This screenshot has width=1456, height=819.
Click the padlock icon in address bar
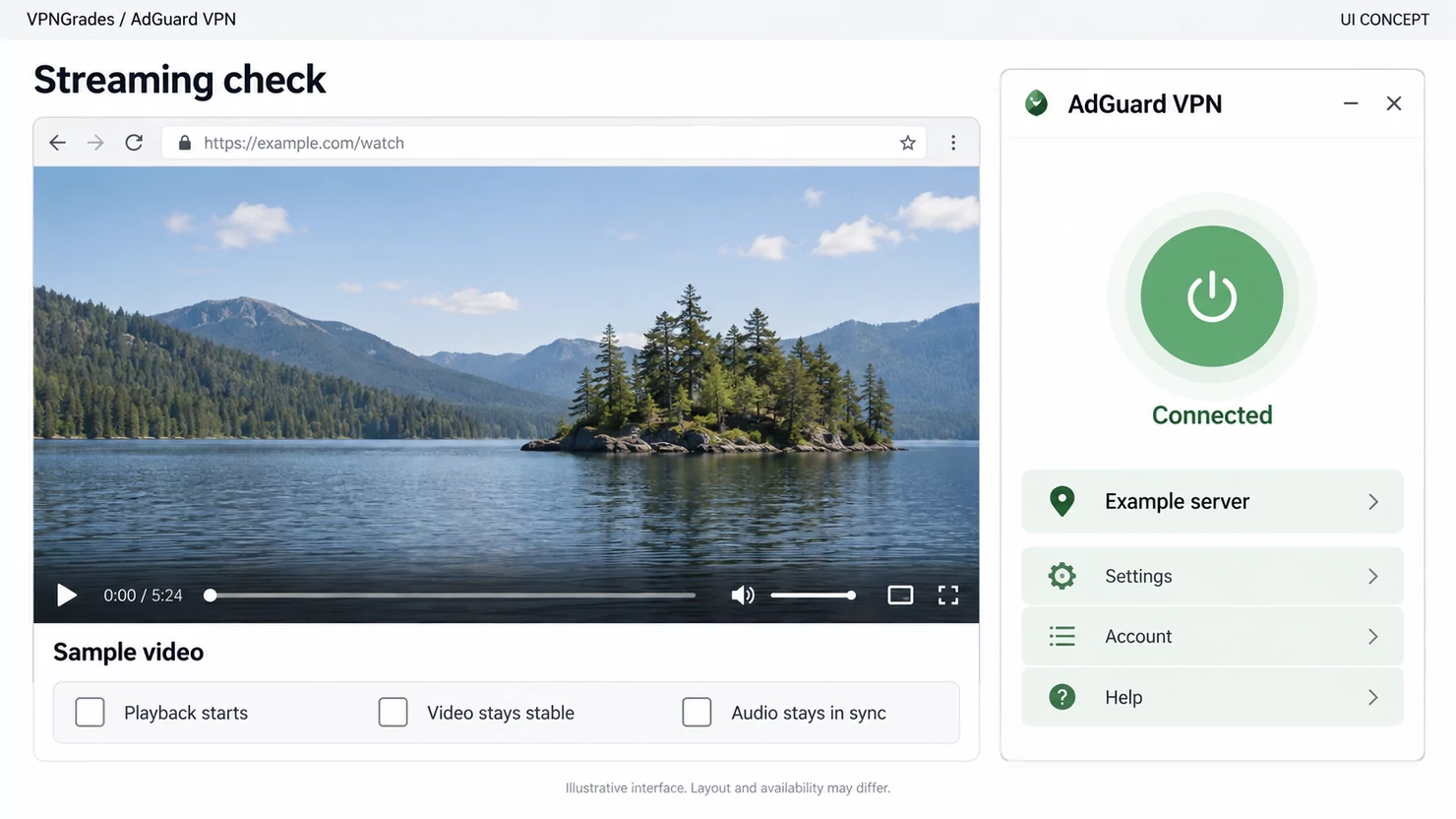[x=184, y=143]
